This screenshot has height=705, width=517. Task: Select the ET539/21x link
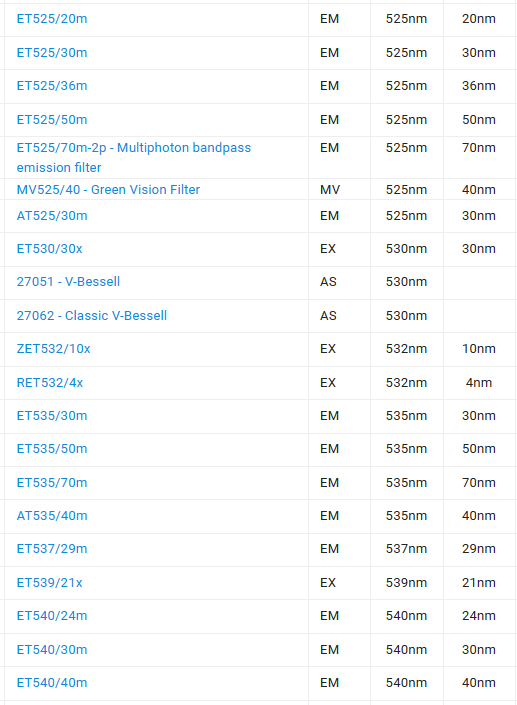(49, 583)
